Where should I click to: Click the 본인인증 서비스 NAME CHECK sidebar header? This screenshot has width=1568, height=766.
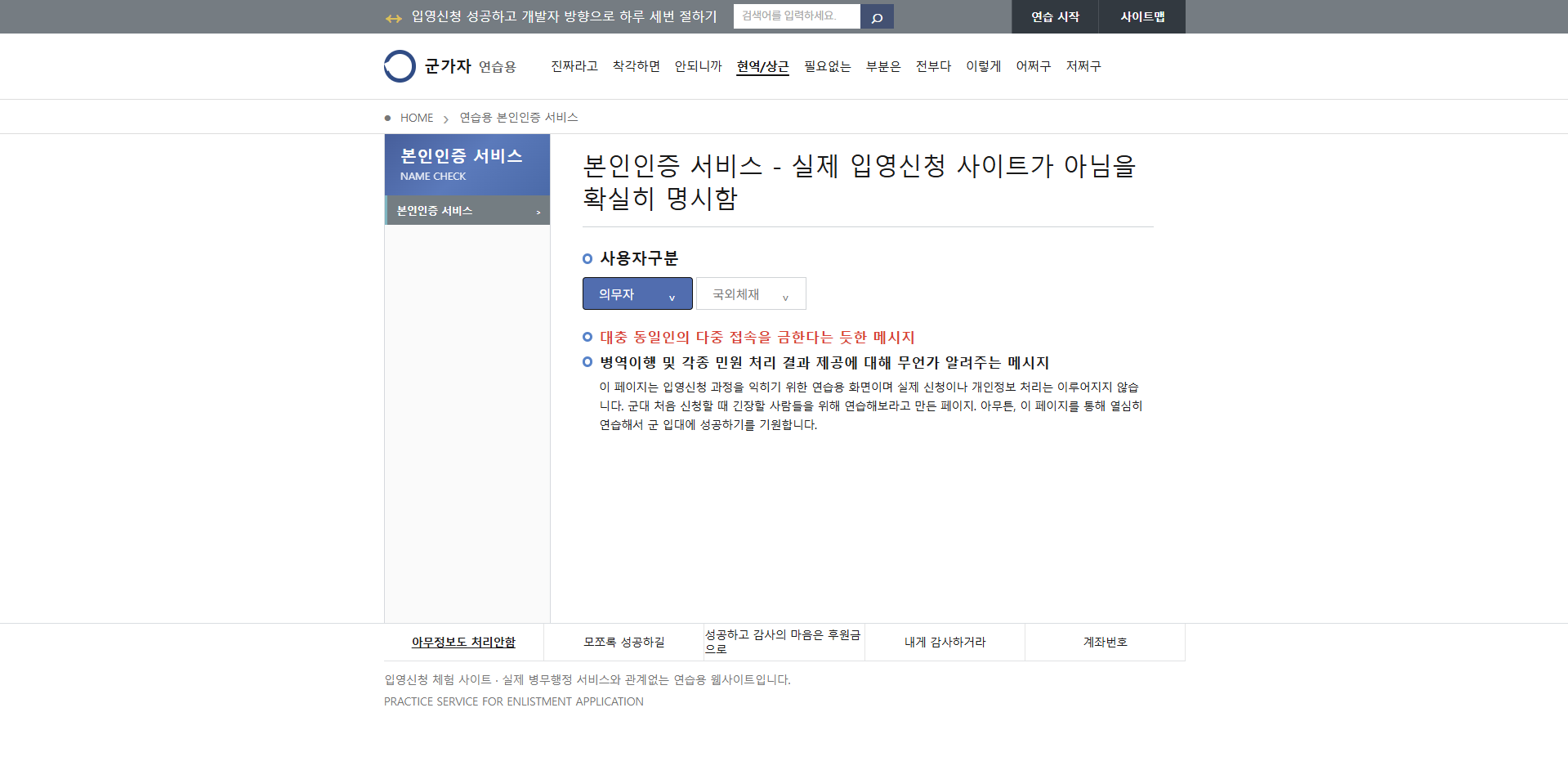(467, 164)
